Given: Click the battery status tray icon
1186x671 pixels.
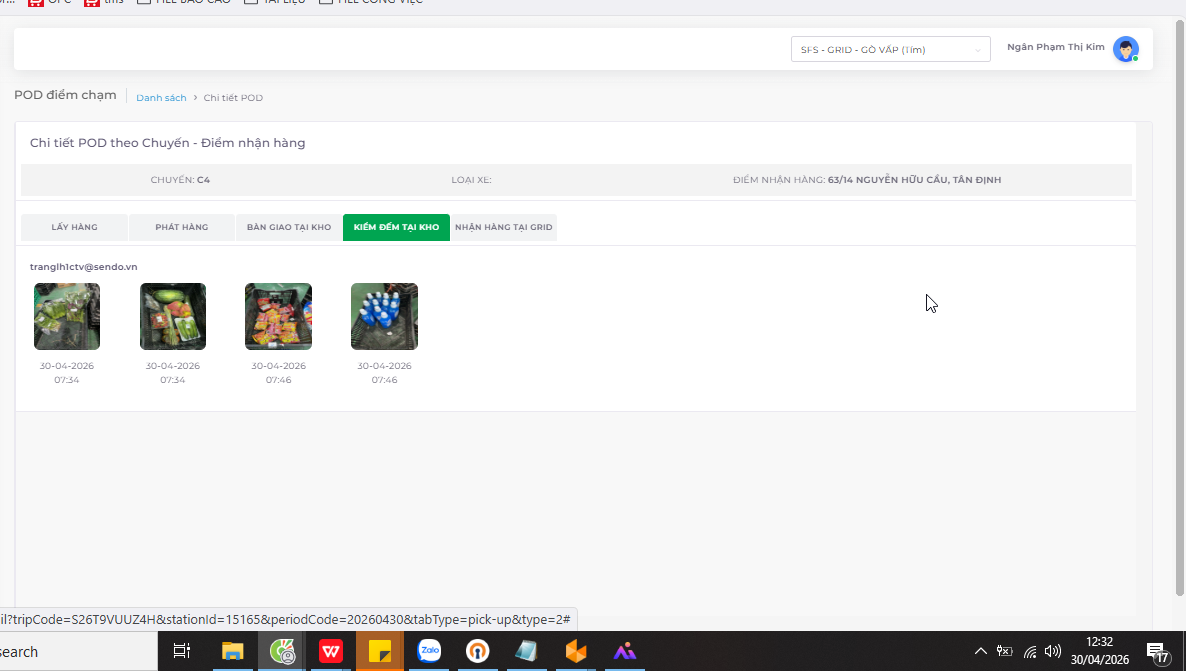Looking at the screenshot, I should click(x=1004, y=651).
